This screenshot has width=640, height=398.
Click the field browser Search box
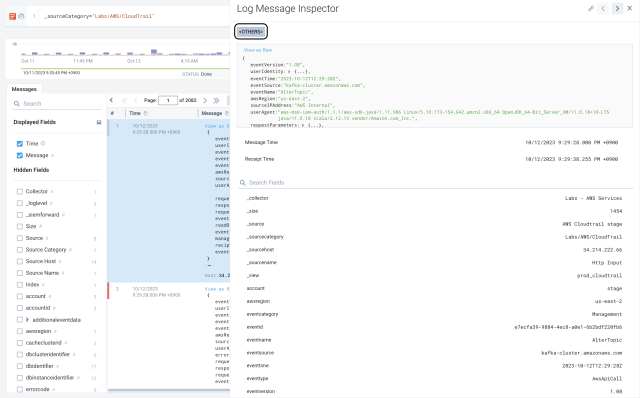[x=57, y=104]
